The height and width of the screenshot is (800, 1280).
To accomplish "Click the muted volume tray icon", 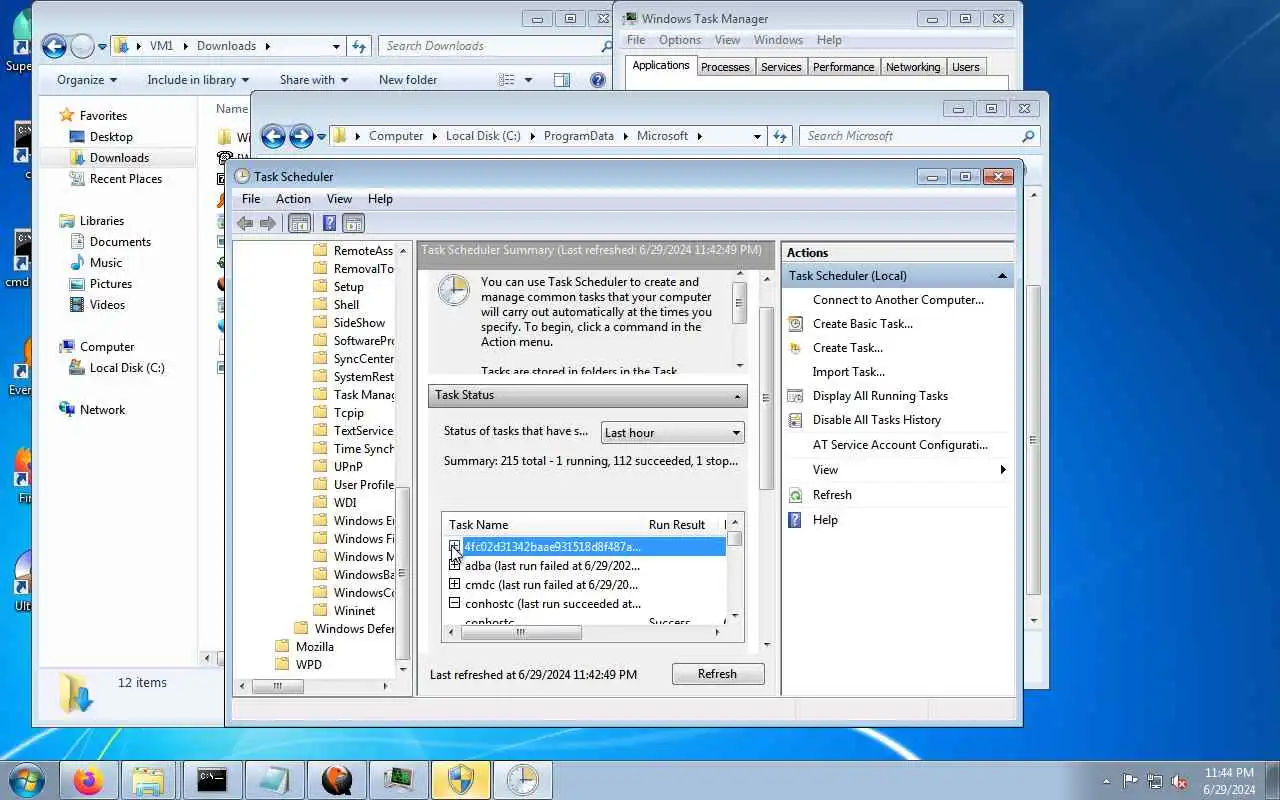I will [x=1180, y=781].
